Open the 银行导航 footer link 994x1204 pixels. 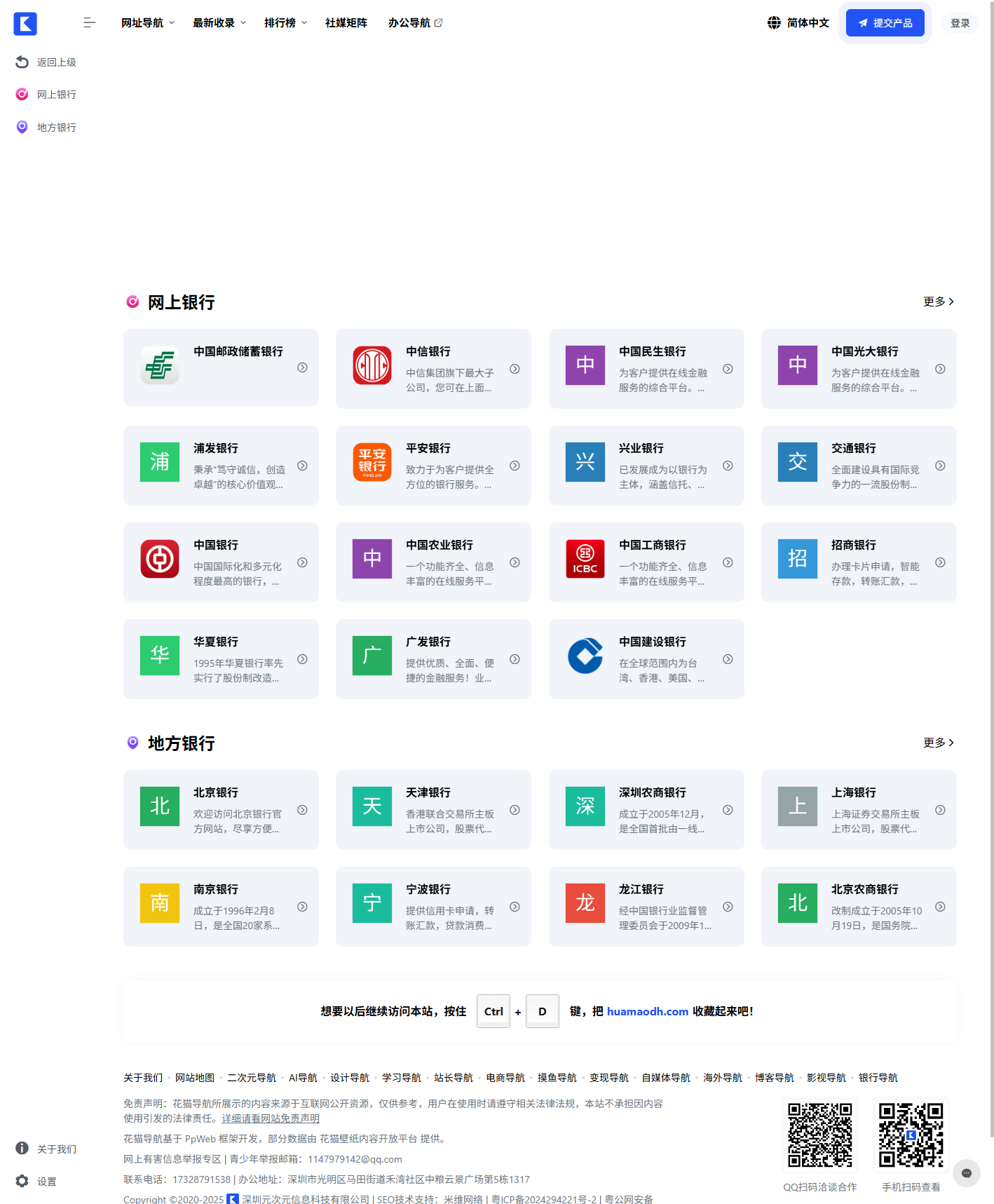pyautogui.click(x=878, y=1078)
